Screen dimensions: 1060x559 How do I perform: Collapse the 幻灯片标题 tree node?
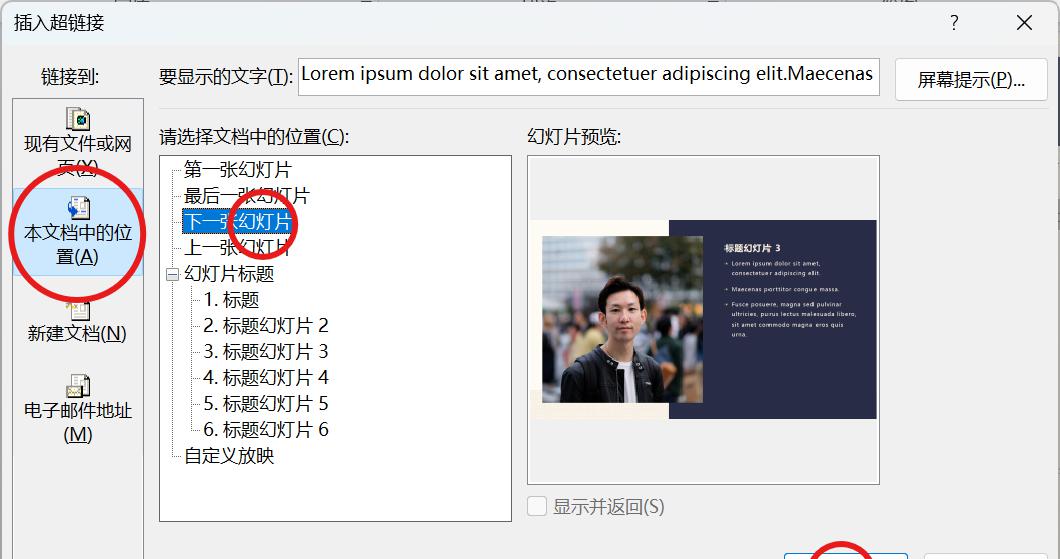pos(172,274)
